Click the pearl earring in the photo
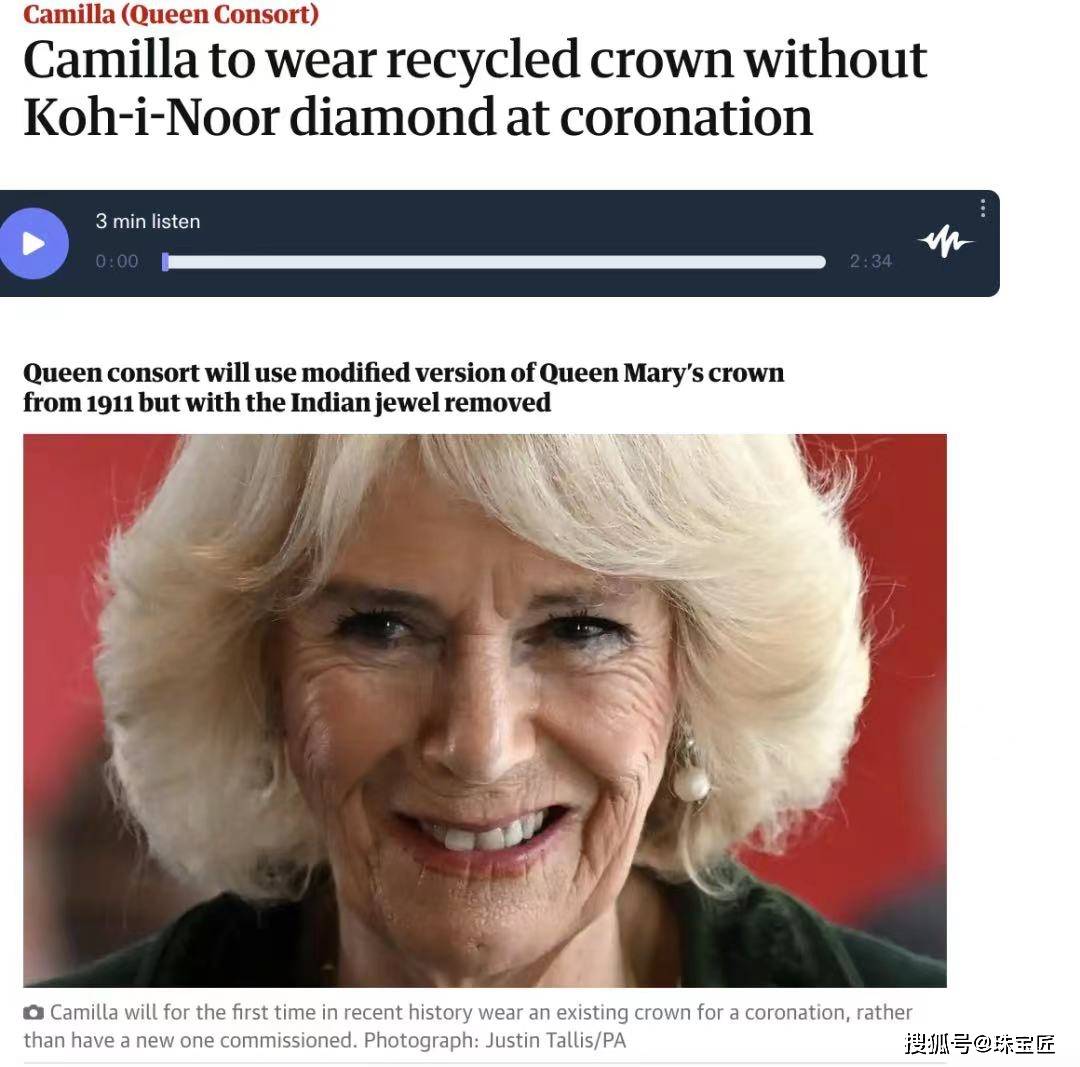 691,780
